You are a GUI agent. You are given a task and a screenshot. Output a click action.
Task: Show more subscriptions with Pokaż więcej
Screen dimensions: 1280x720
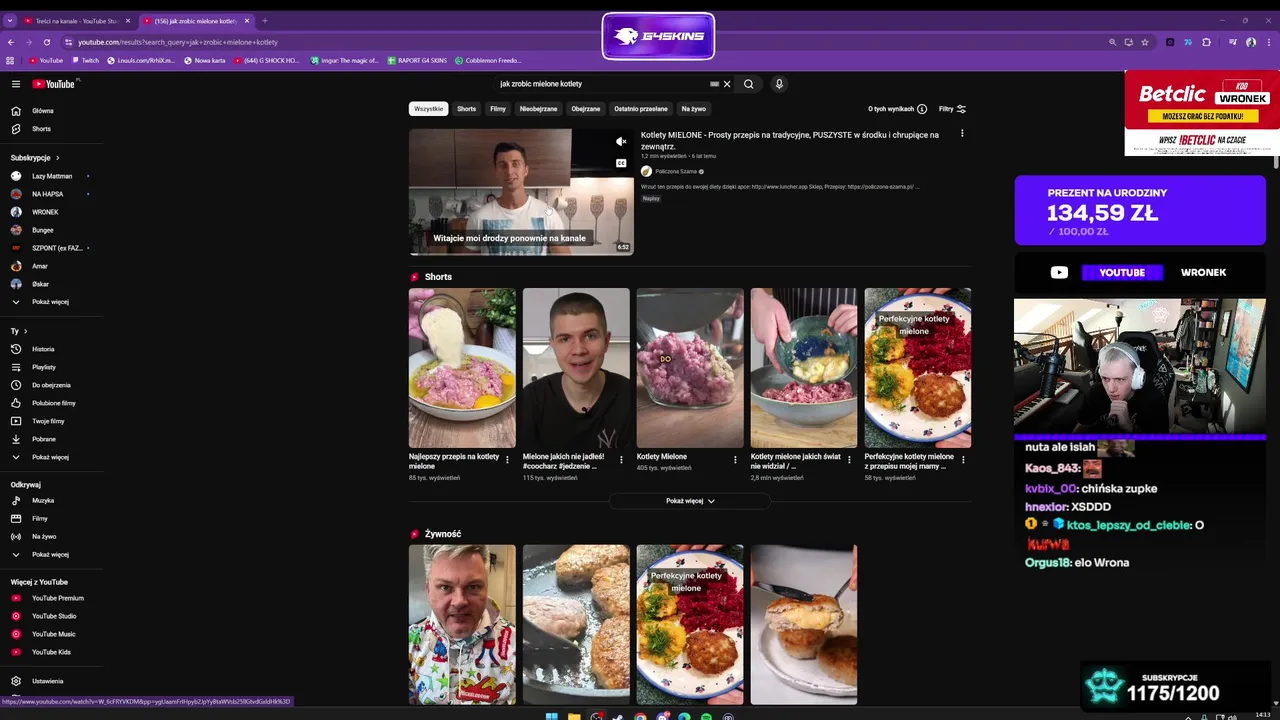tap(51, 302)
